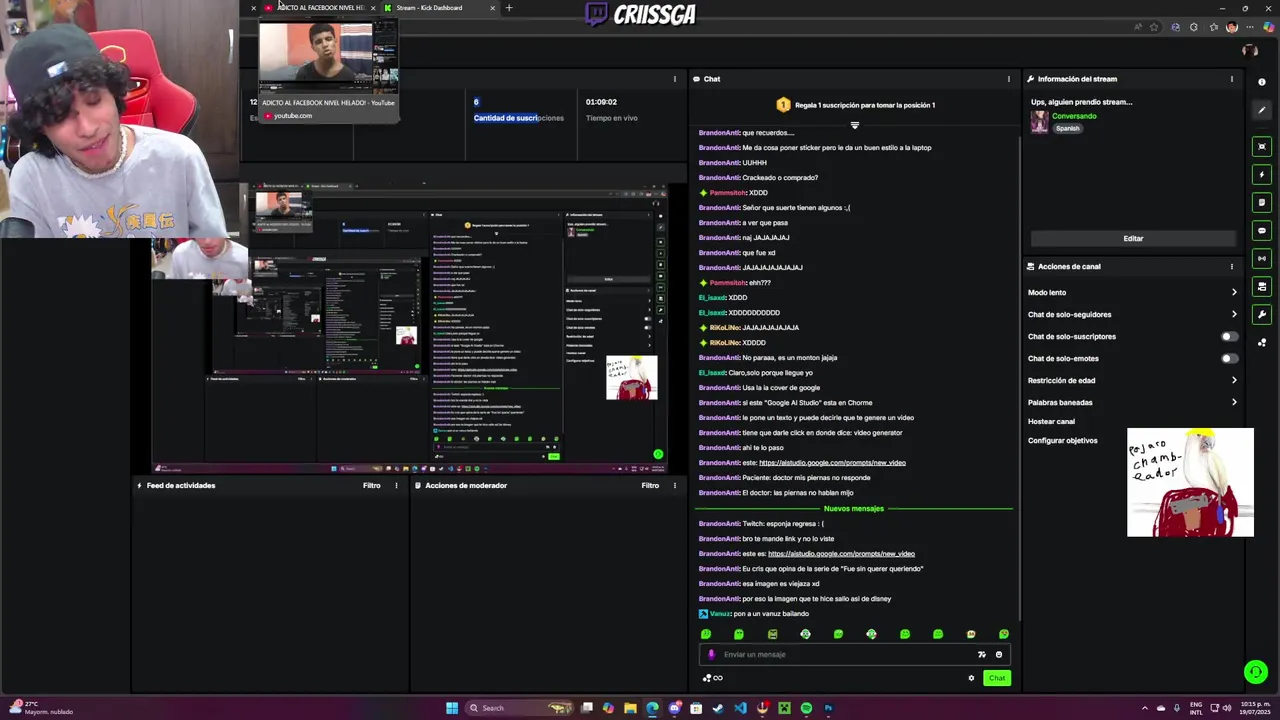Click the Tiempo en vivo stat
This screenshot has width=1280, height=720.
click(x=611, y=110)
